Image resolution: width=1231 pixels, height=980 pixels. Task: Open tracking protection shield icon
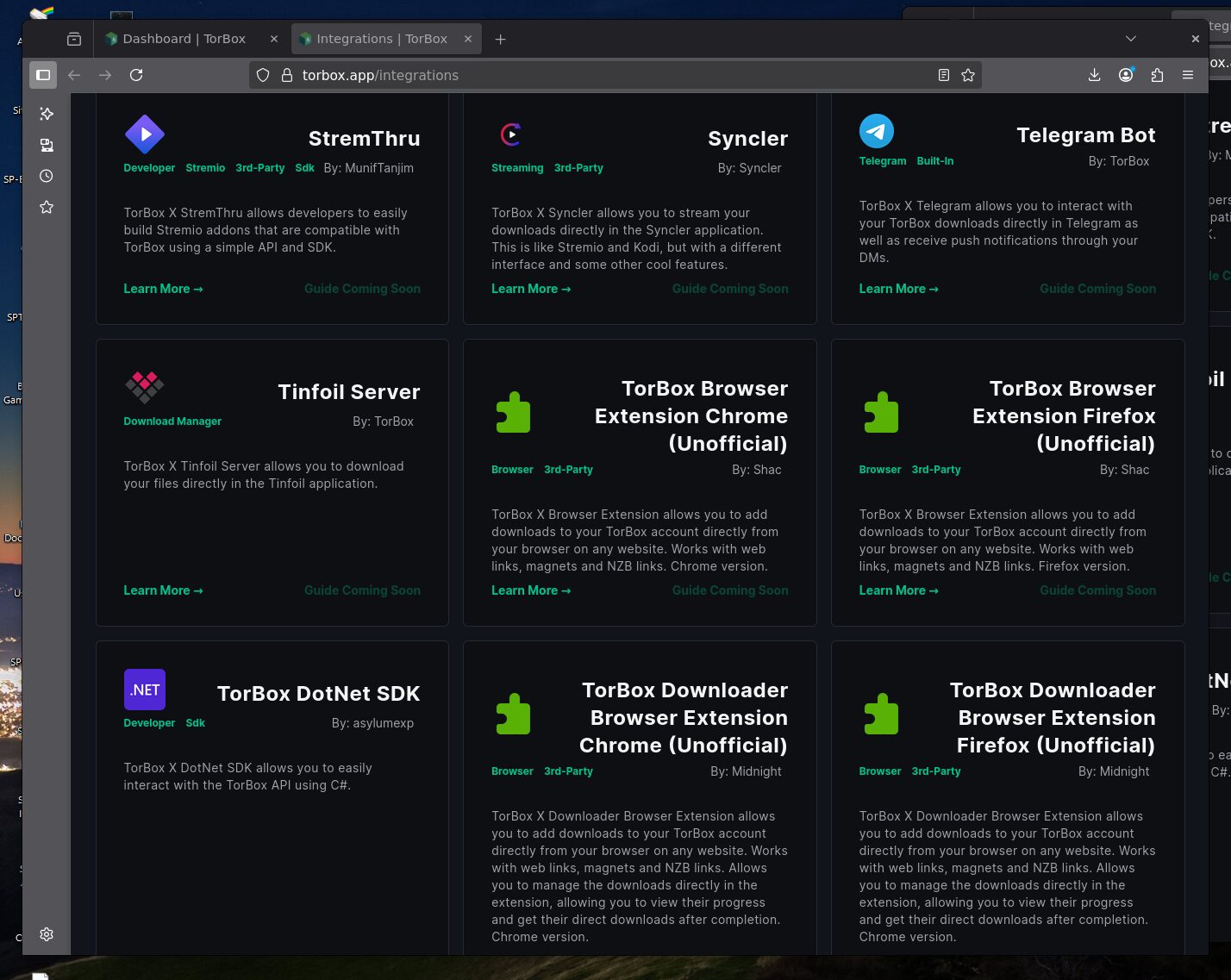coord(263,75)
